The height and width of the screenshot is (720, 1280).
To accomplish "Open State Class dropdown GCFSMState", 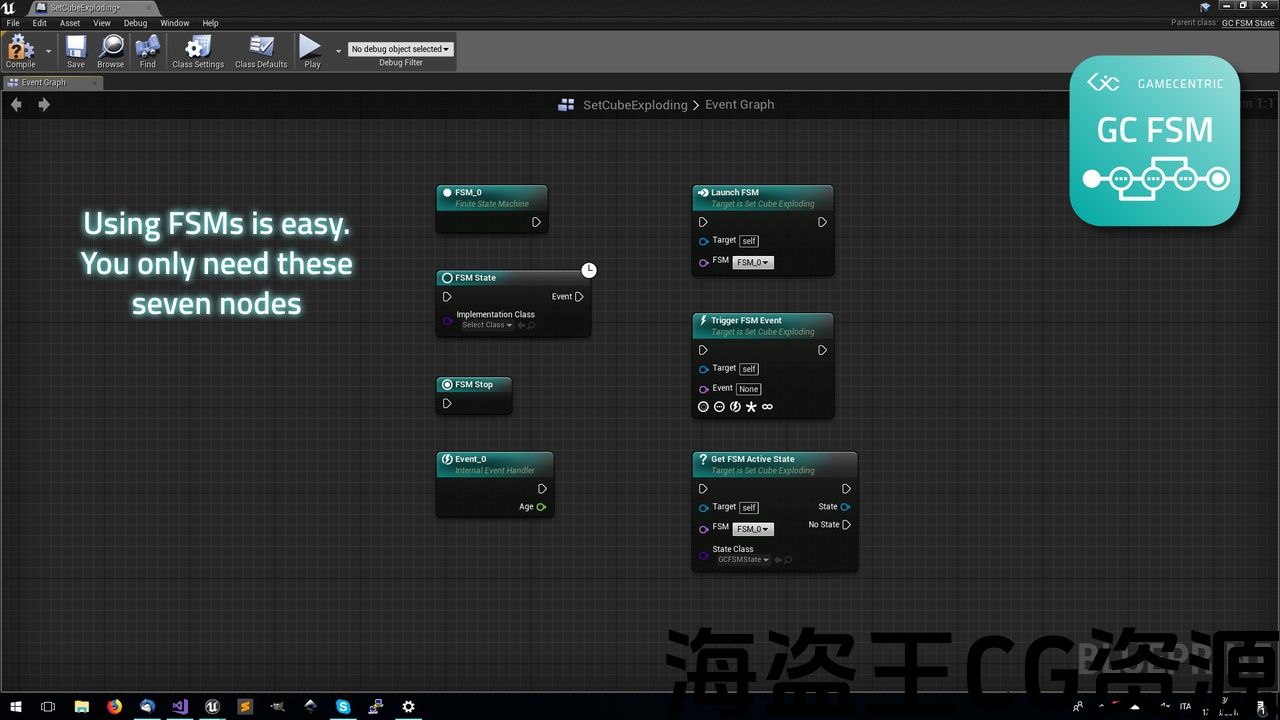I will click(743, 560).
